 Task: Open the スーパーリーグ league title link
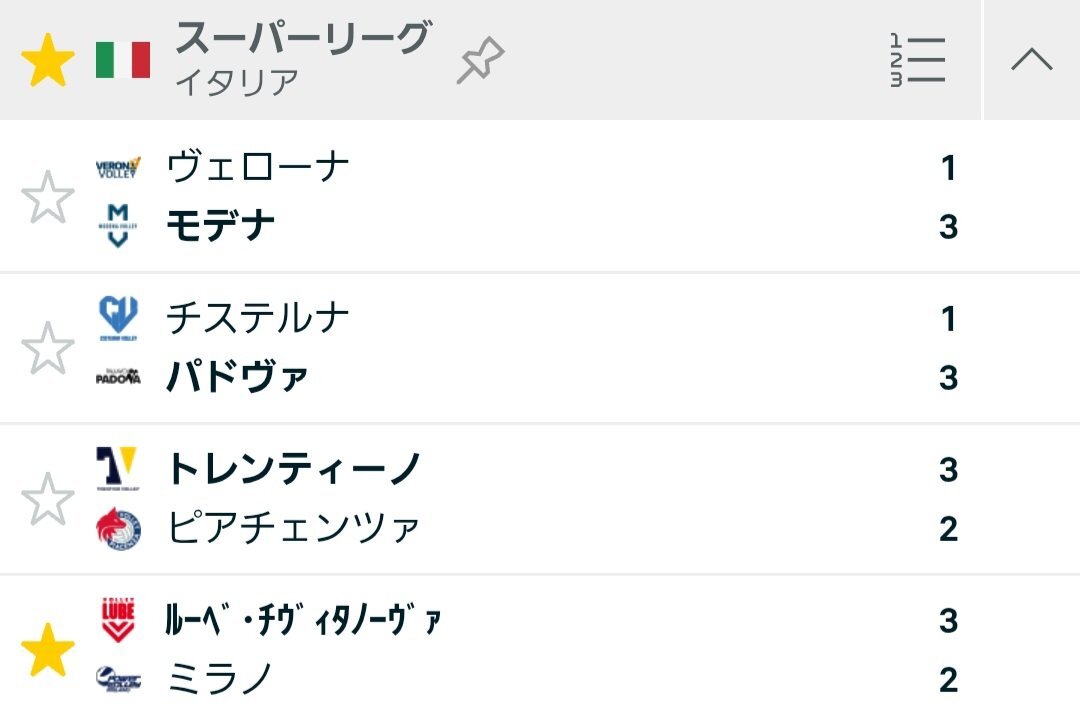(x=302, y=40)
